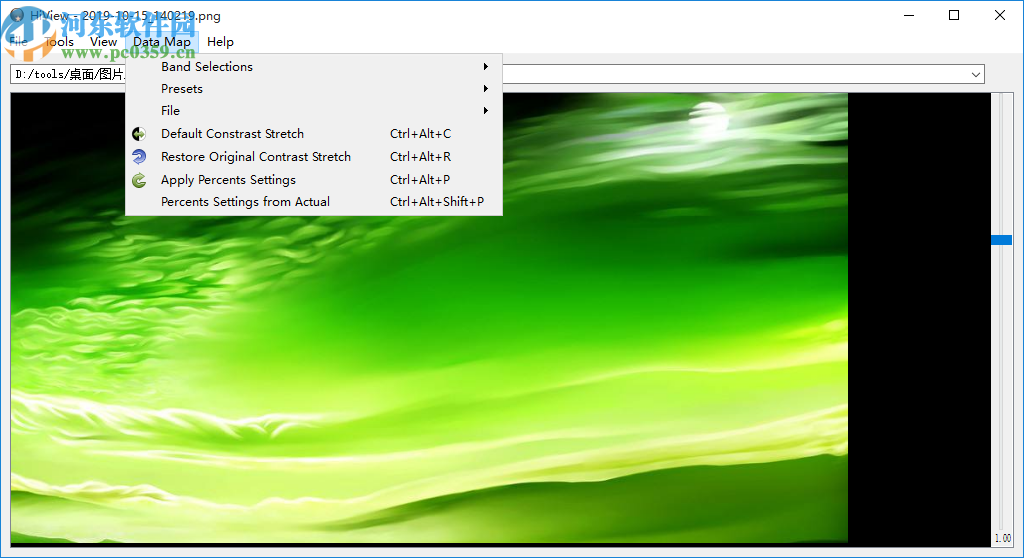Open the path dropdown arrow
This screenshot has height=558, width=1024.
[x=976, y=74]
